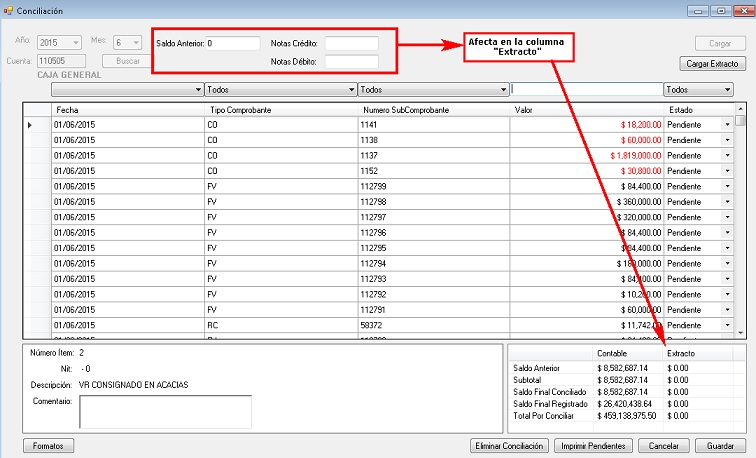Expand the Fecha filter dropdown
This screenshot has width=756, height=458.
[127, 89]
